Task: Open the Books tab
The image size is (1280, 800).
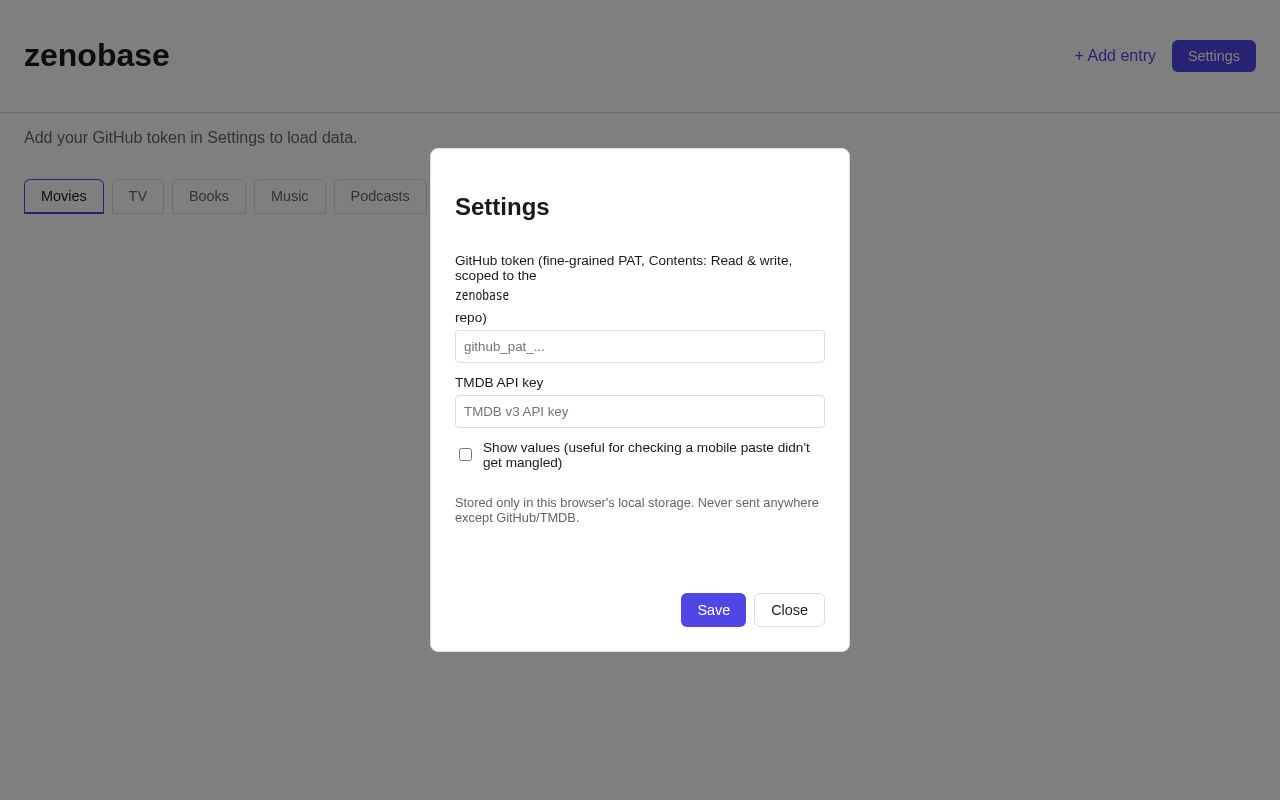Action: [209, 196]
